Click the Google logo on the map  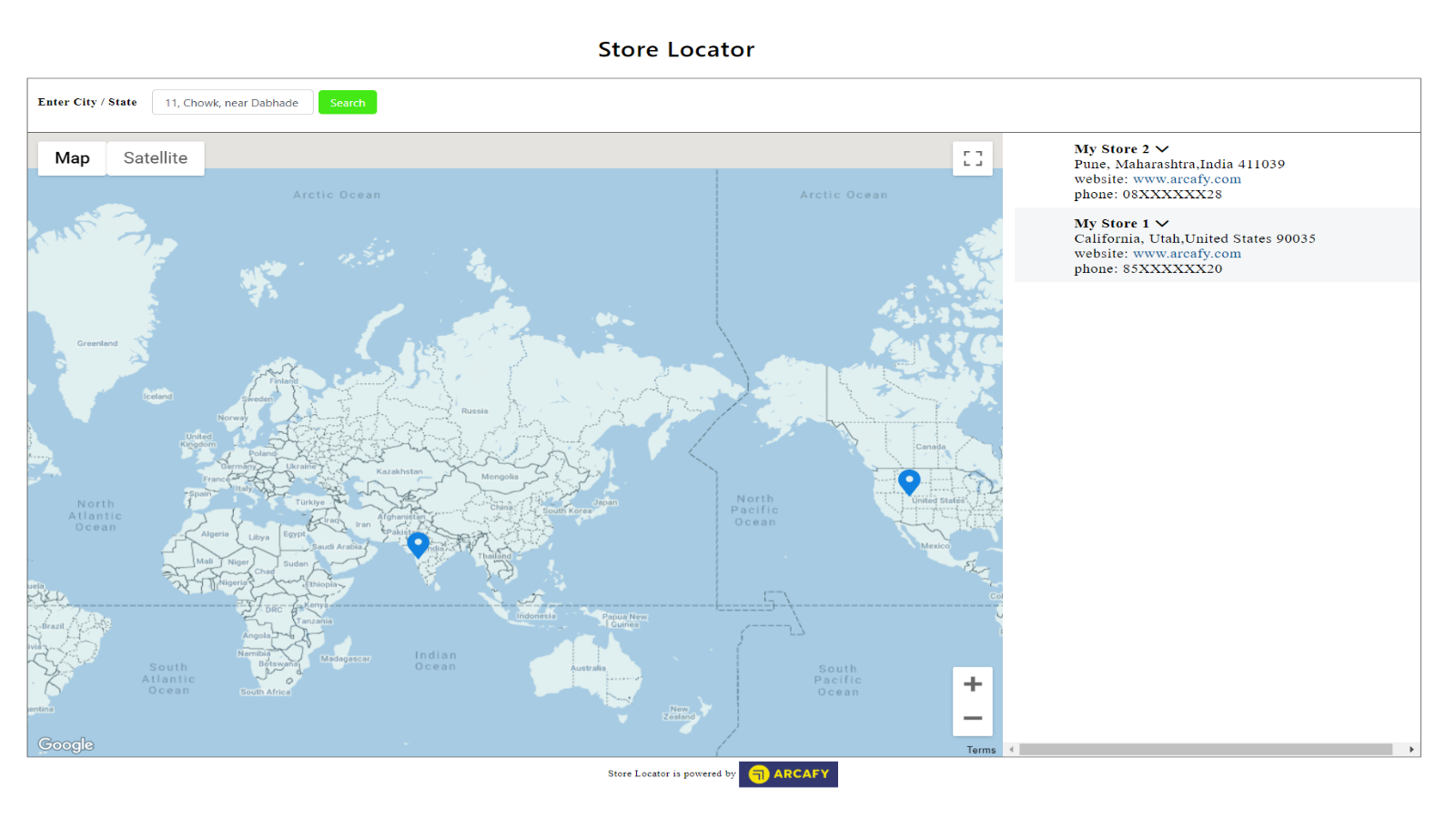click(65, 744)
